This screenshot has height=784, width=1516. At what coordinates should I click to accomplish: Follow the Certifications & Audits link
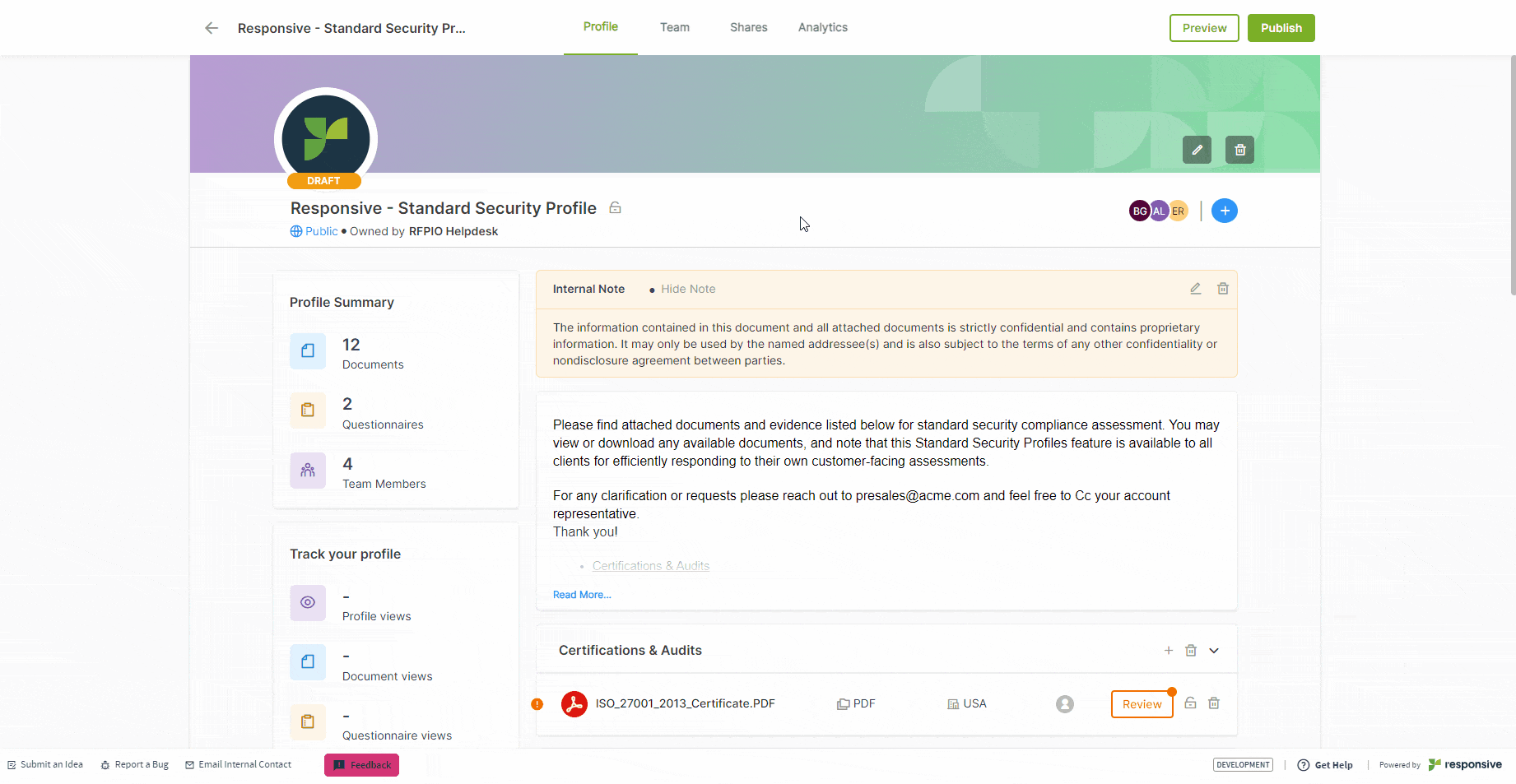[651, 566]
